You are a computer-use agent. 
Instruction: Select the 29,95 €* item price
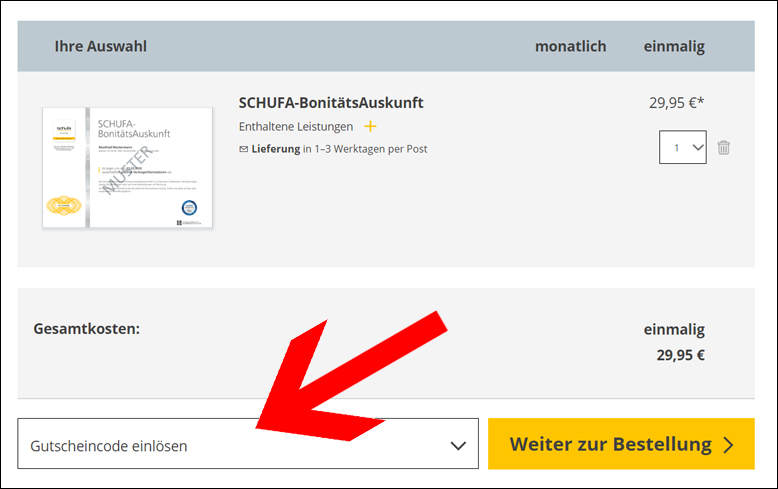pyautogui.click(x=676, y=103)
